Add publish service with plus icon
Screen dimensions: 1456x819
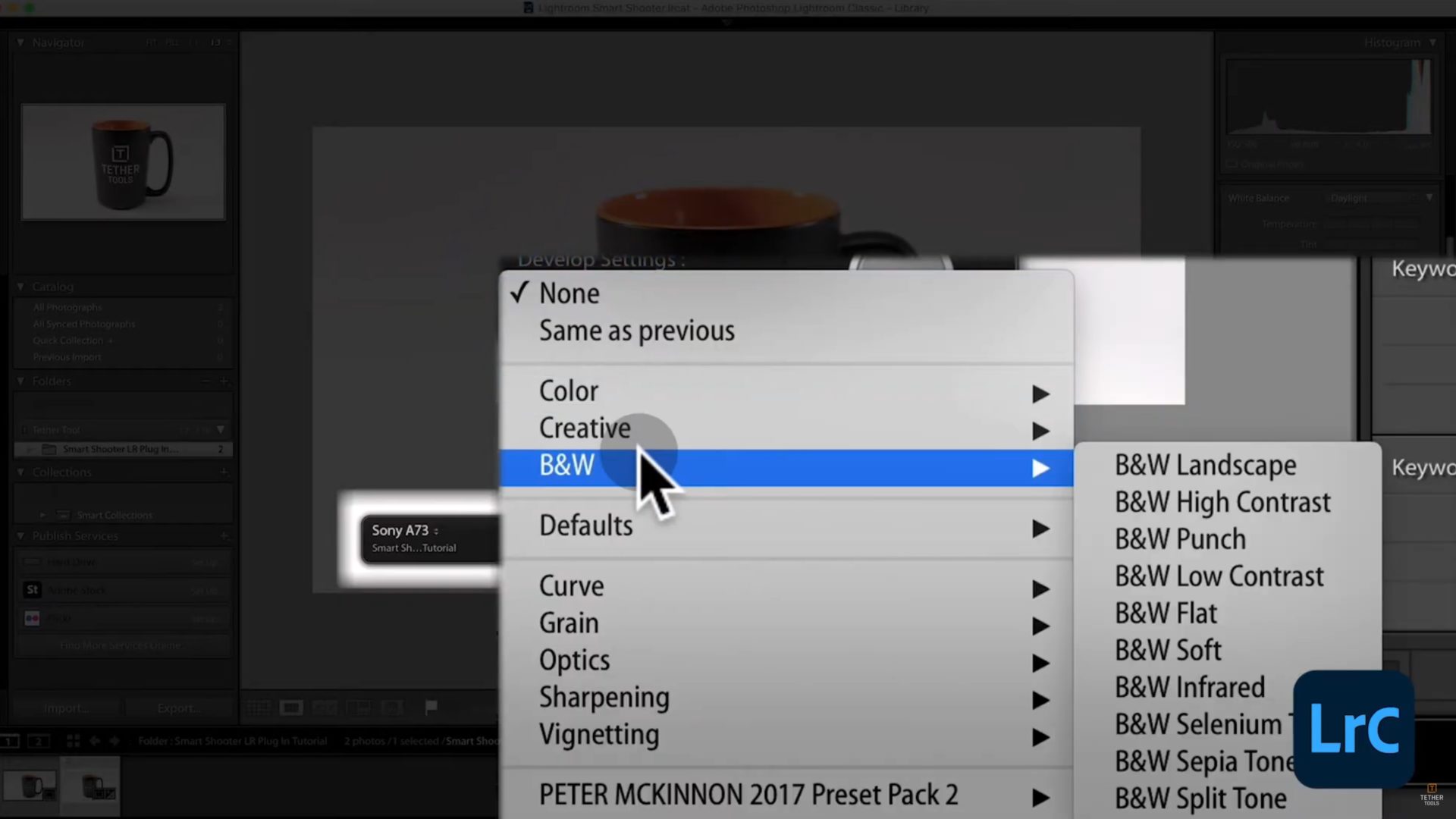click(224, 535)
